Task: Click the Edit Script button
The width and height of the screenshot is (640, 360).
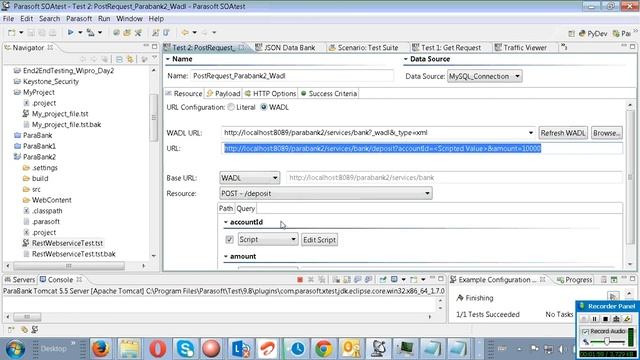Action: [319, 240]
